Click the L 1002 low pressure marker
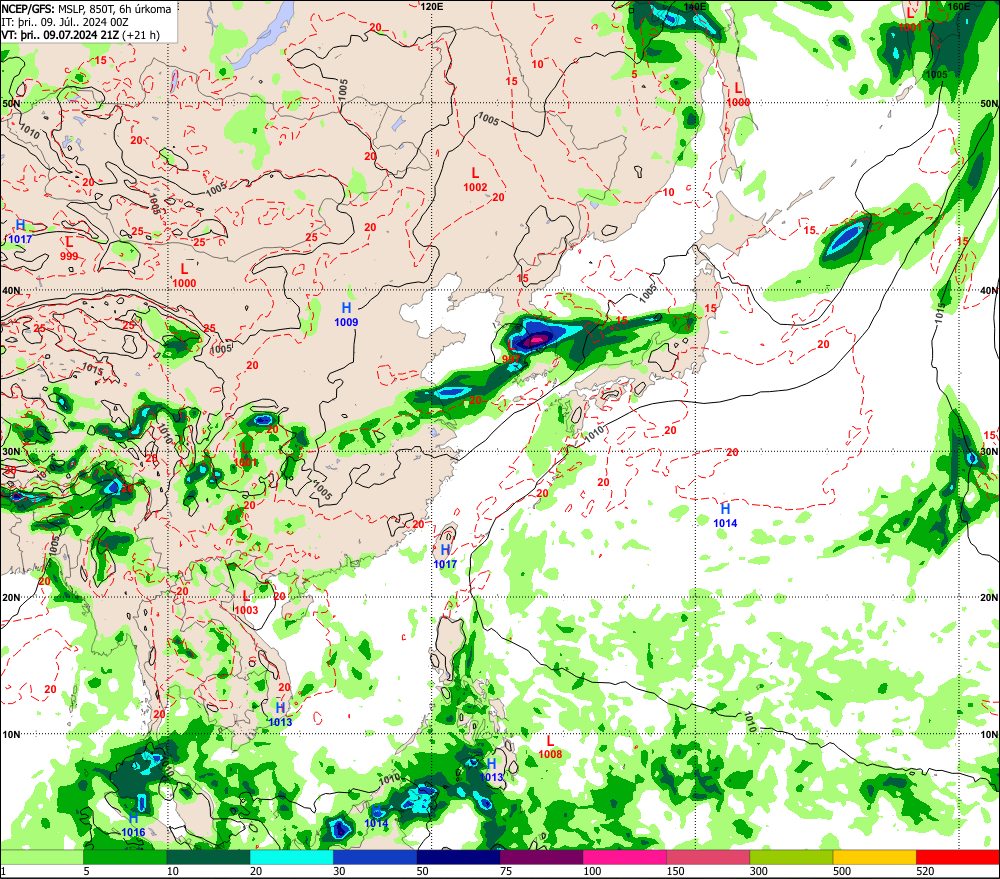 click(475, 179)
